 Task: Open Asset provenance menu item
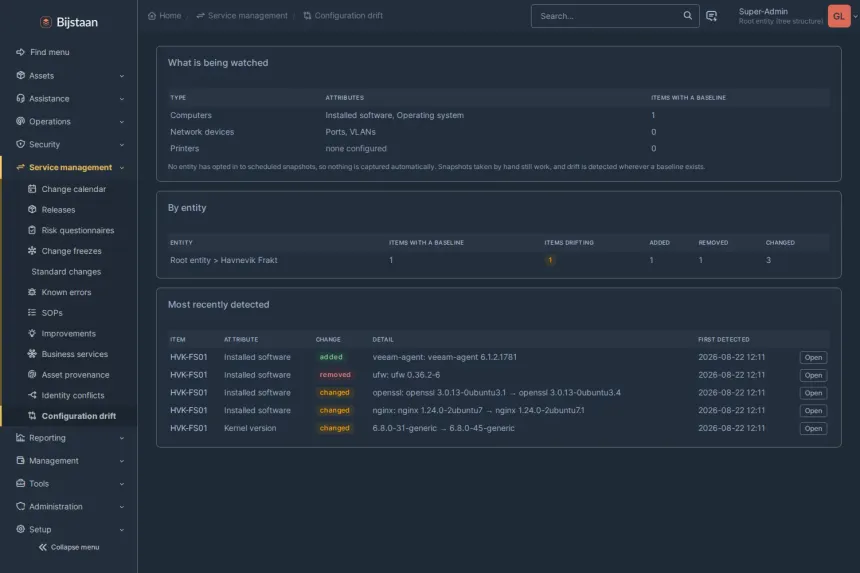click(75, 375)
